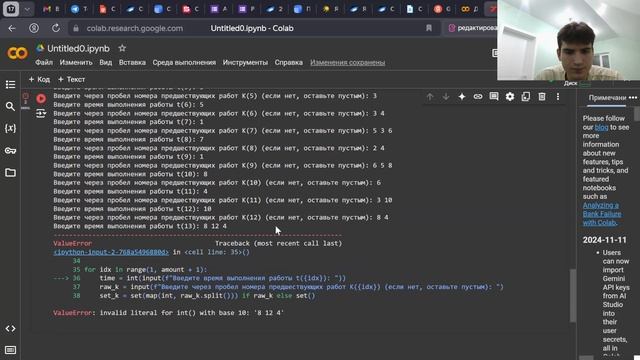The image size is (640, 360).
Task: Click the Colab CO logo
Action: (17, 53)
